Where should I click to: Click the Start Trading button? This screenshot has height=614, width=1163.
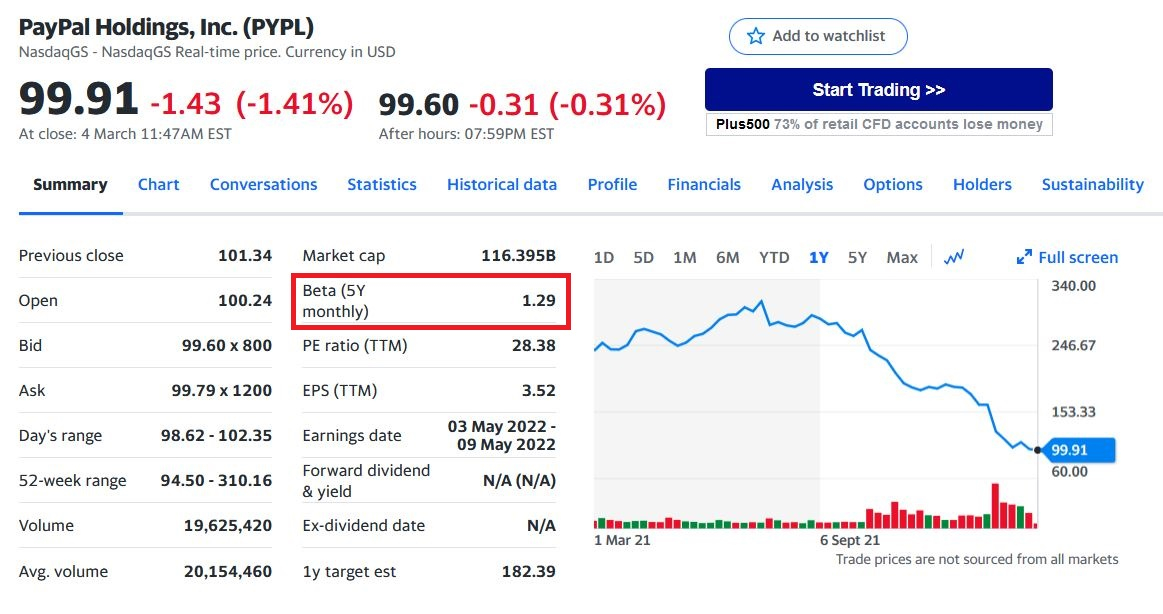click(x=879, y=90)
